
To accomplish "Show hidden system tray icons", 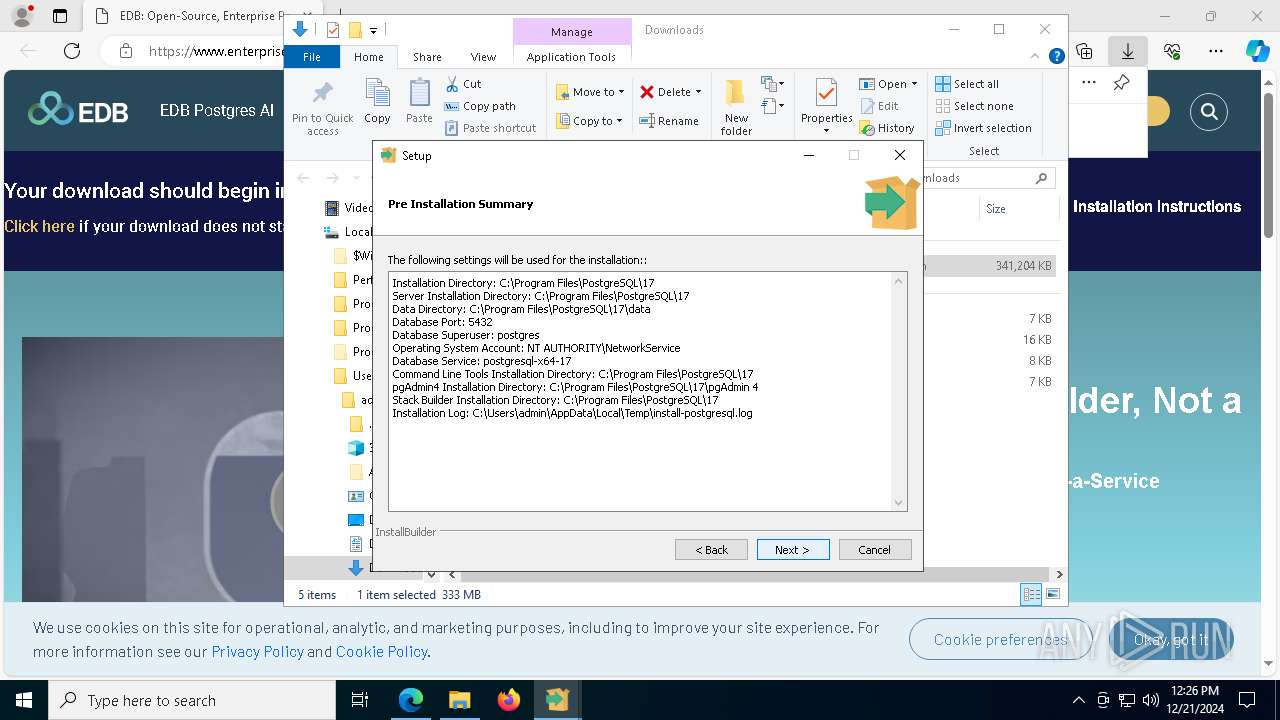I will pyautogui.click(x=1078, y=700).
